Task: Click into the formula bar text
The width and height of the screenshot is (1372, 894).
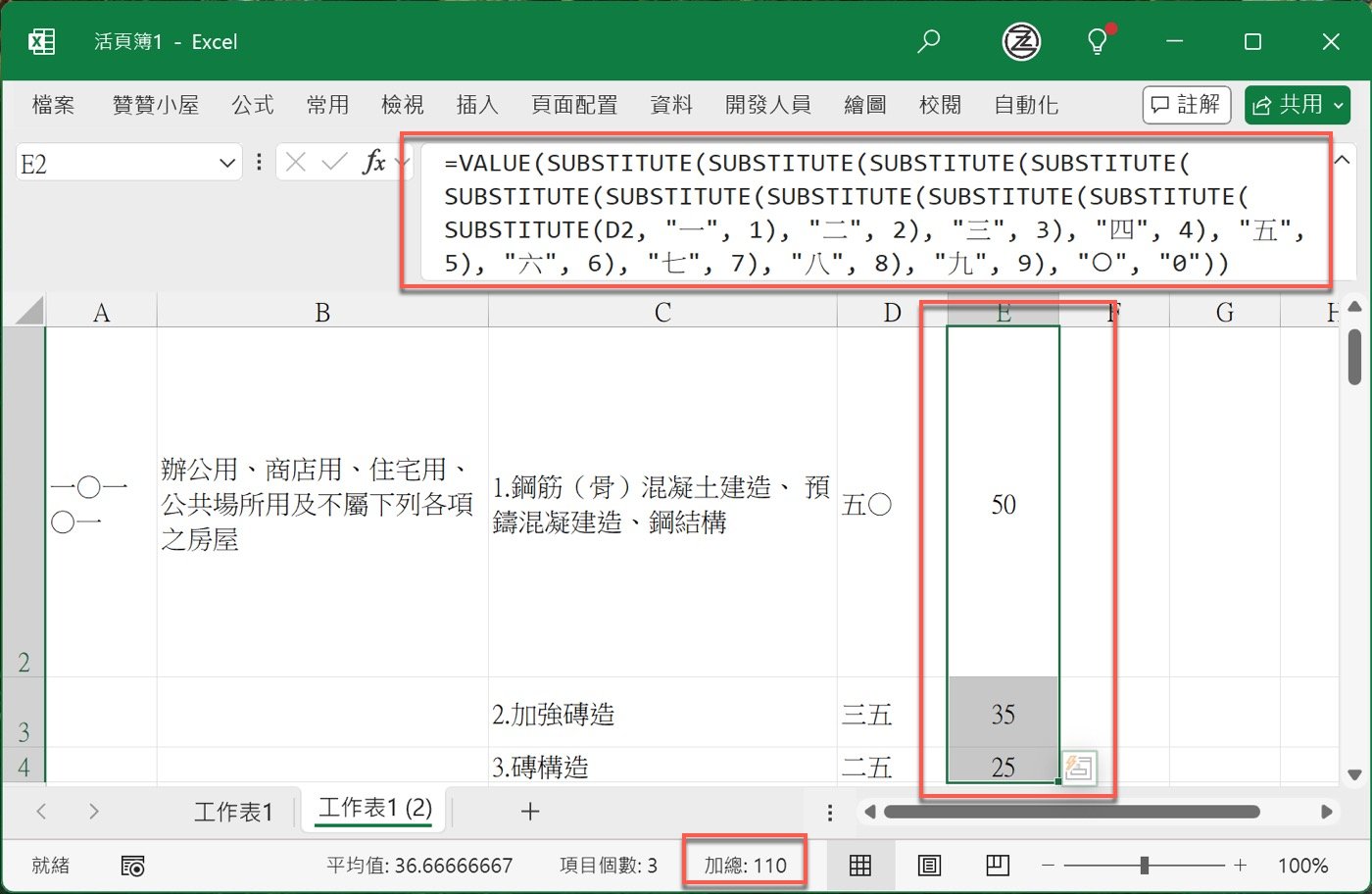Action: [872, 213]
